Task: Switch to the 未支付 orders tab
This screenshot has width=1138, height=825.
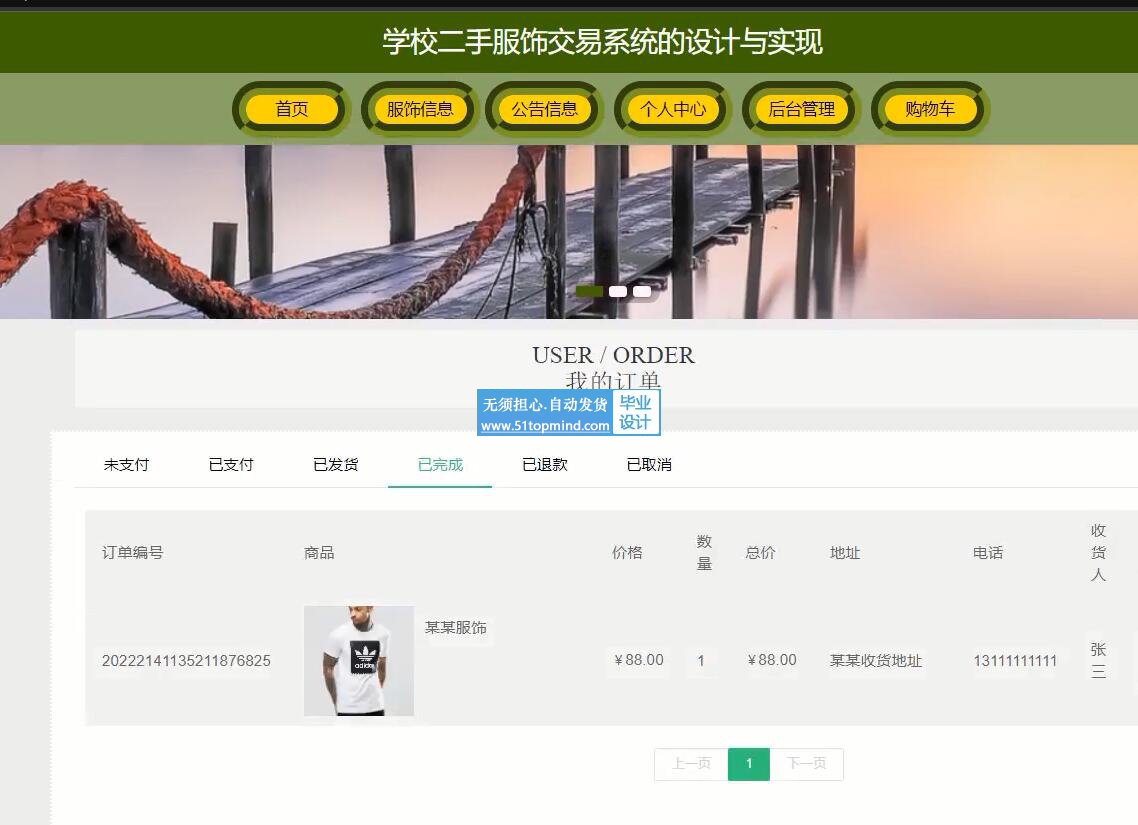Action: point(126,465)
